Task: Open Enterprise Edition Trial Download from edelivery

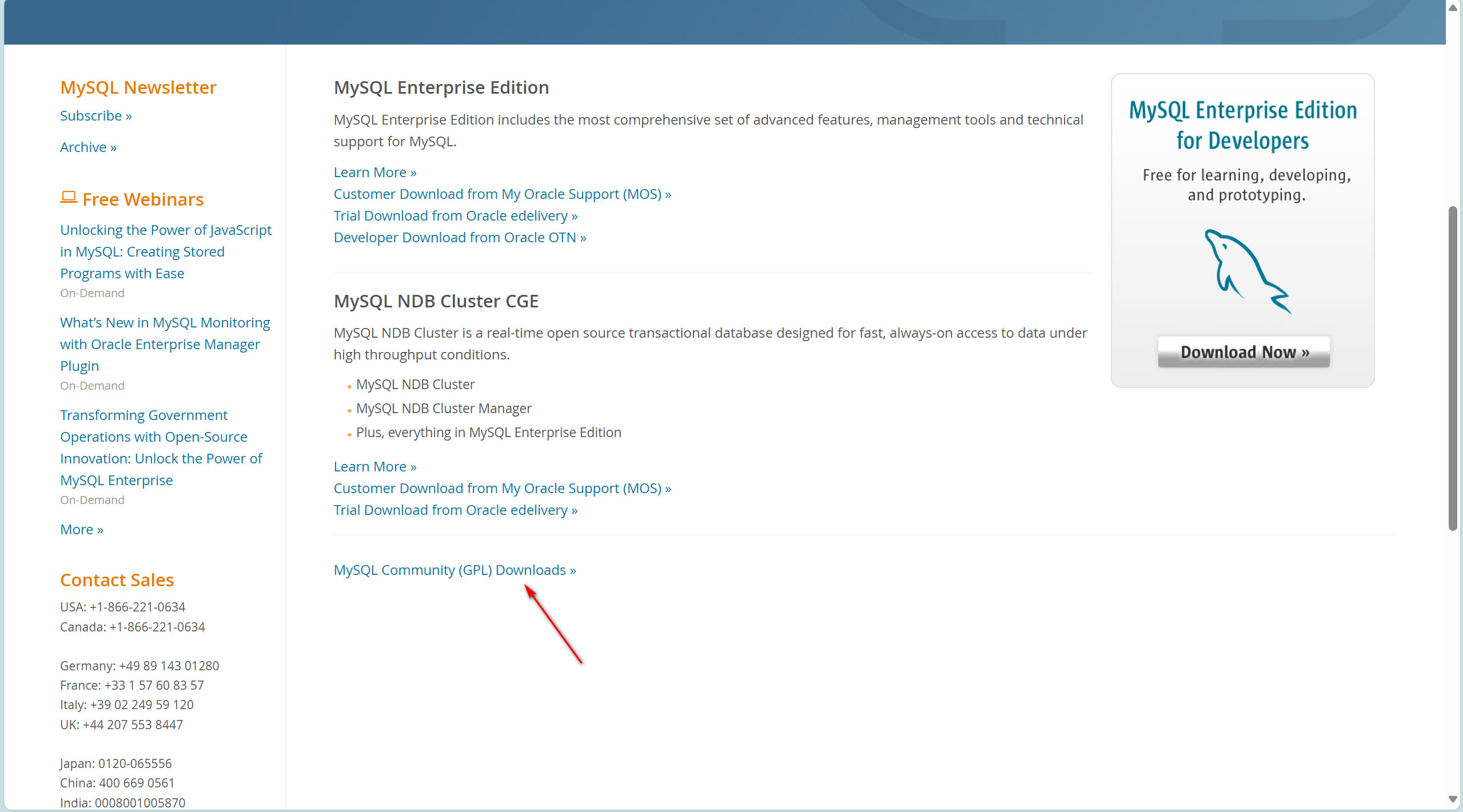Action: click(455, 216)
